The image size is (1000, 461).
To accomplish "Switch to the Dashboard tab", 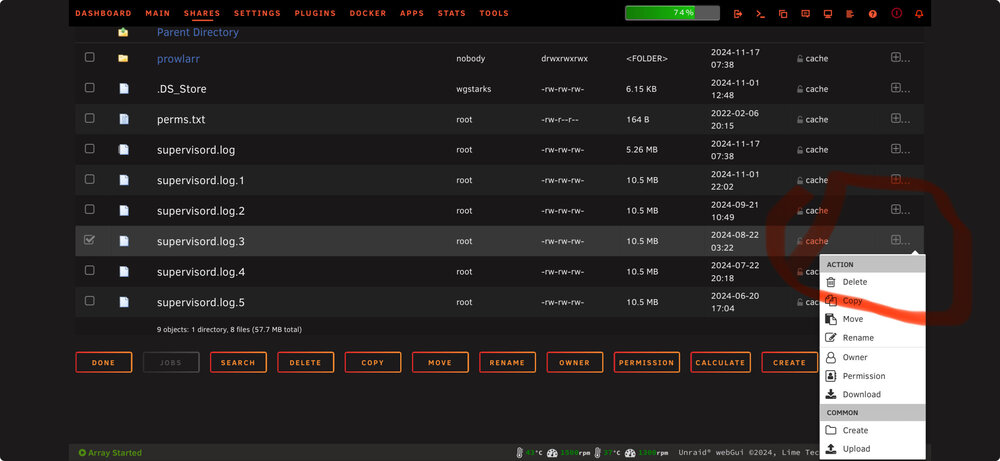I will coord(103,13).
